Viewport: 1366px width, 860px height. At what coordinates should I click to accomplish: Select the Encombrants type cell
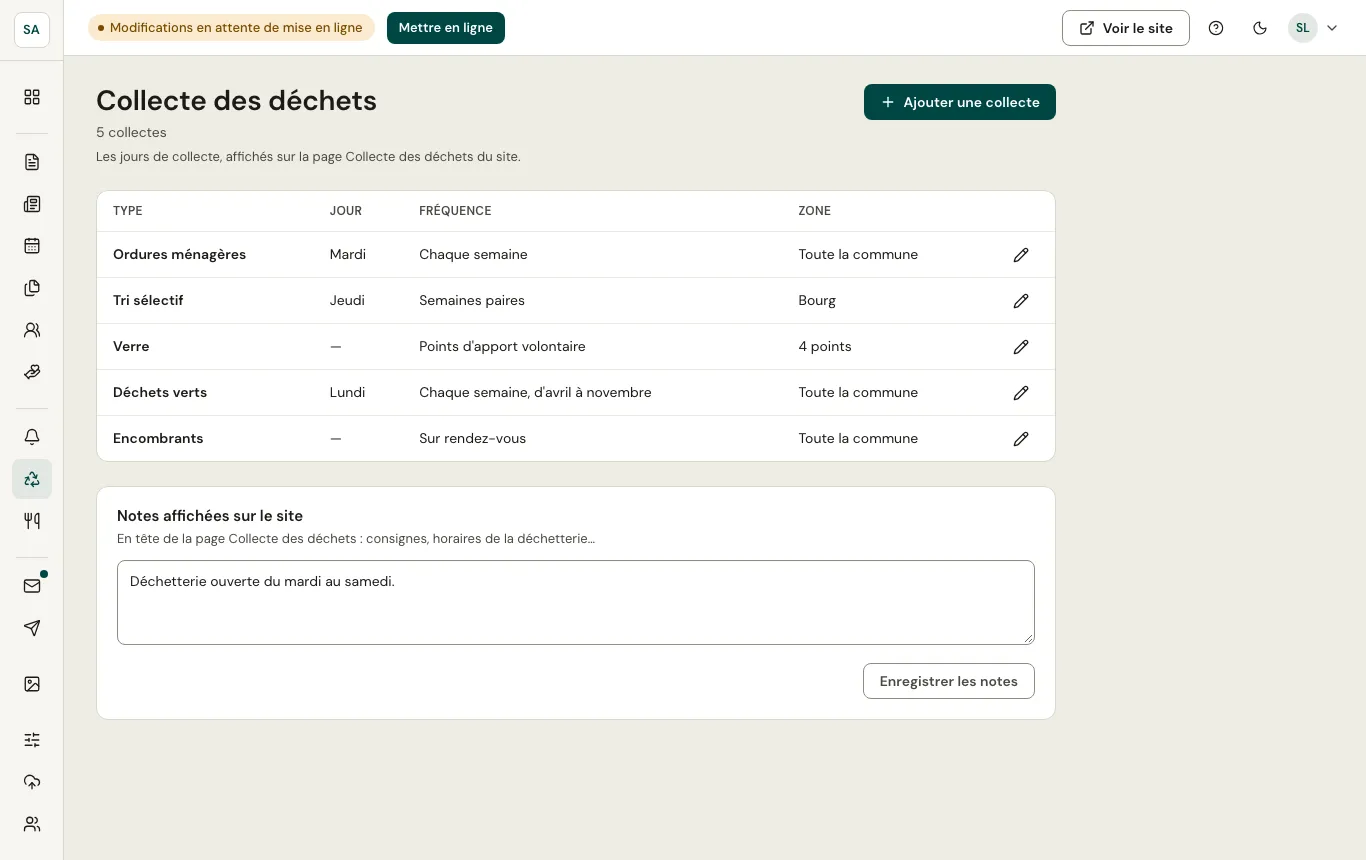pos(158,438)
